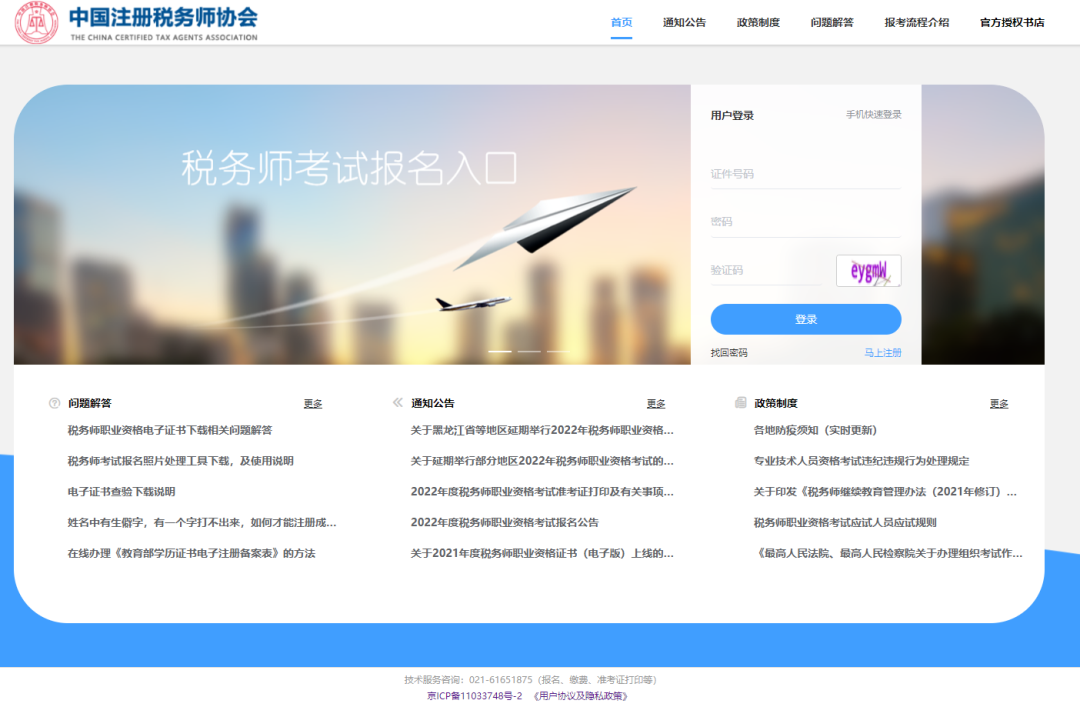This screenshot has width=1080, height=707.
Task: Open the 官方授权书店 navigation item
Action: click(1013, 20)
